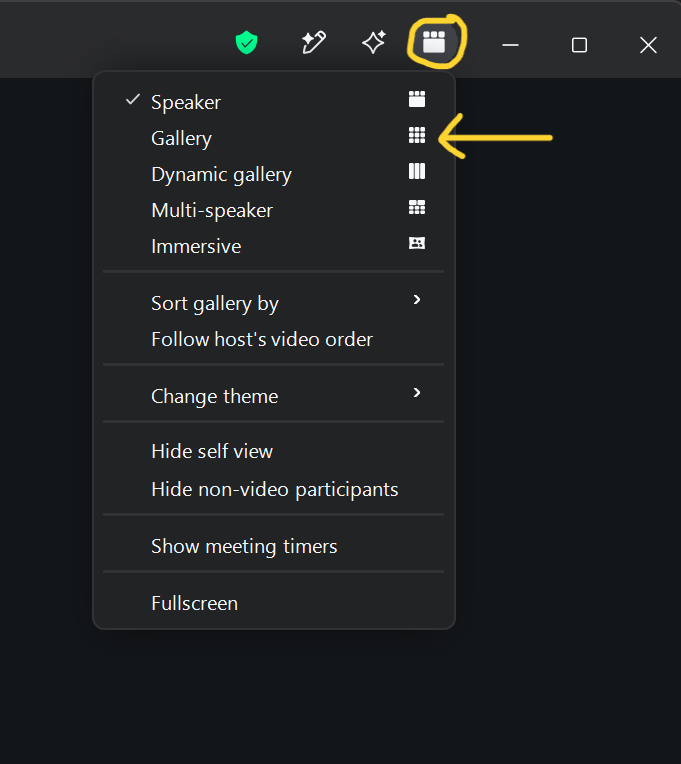Viewport: 681px width, 764px height.
Task: Maximize the meeting window
Action: [x=579, y=45]
